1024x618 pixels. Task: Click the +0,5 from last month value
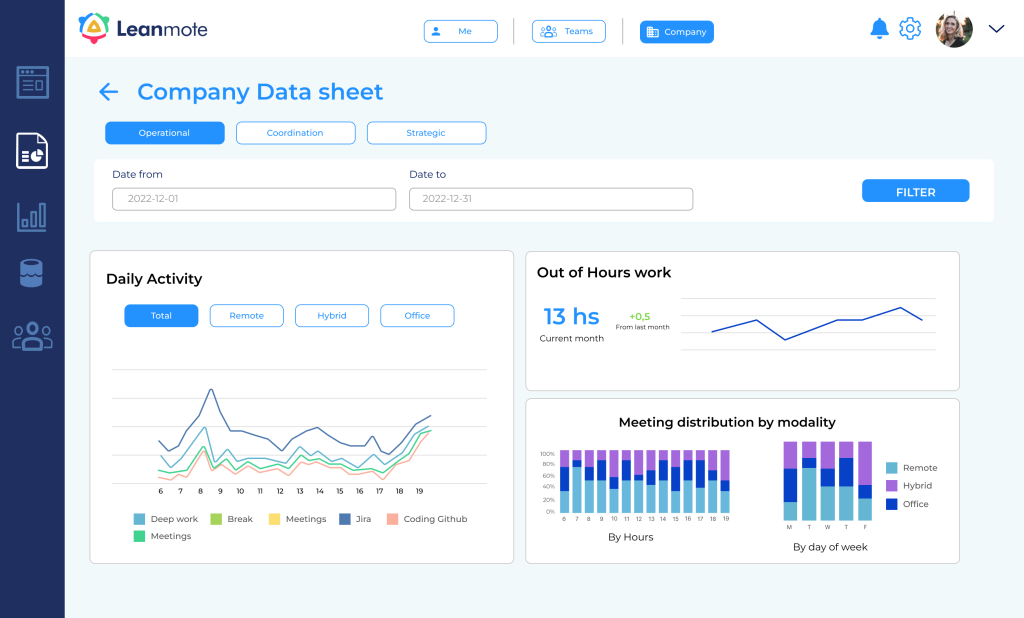click(640, 316)
